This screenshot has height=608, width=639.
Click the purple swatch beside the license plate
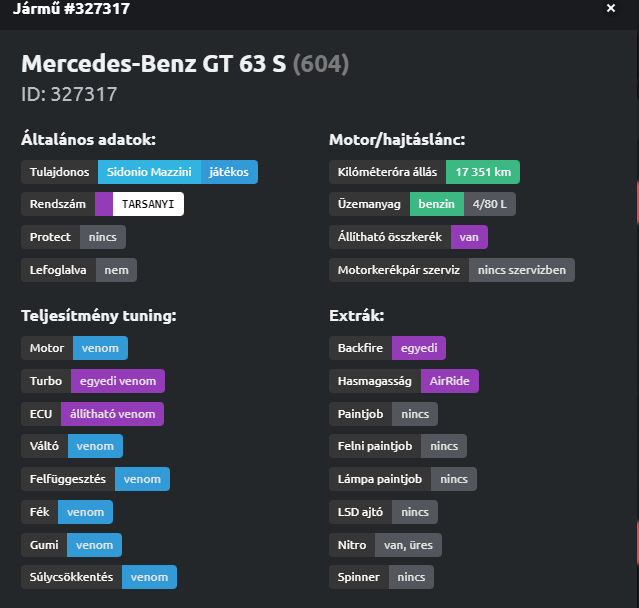click(104, 204)
